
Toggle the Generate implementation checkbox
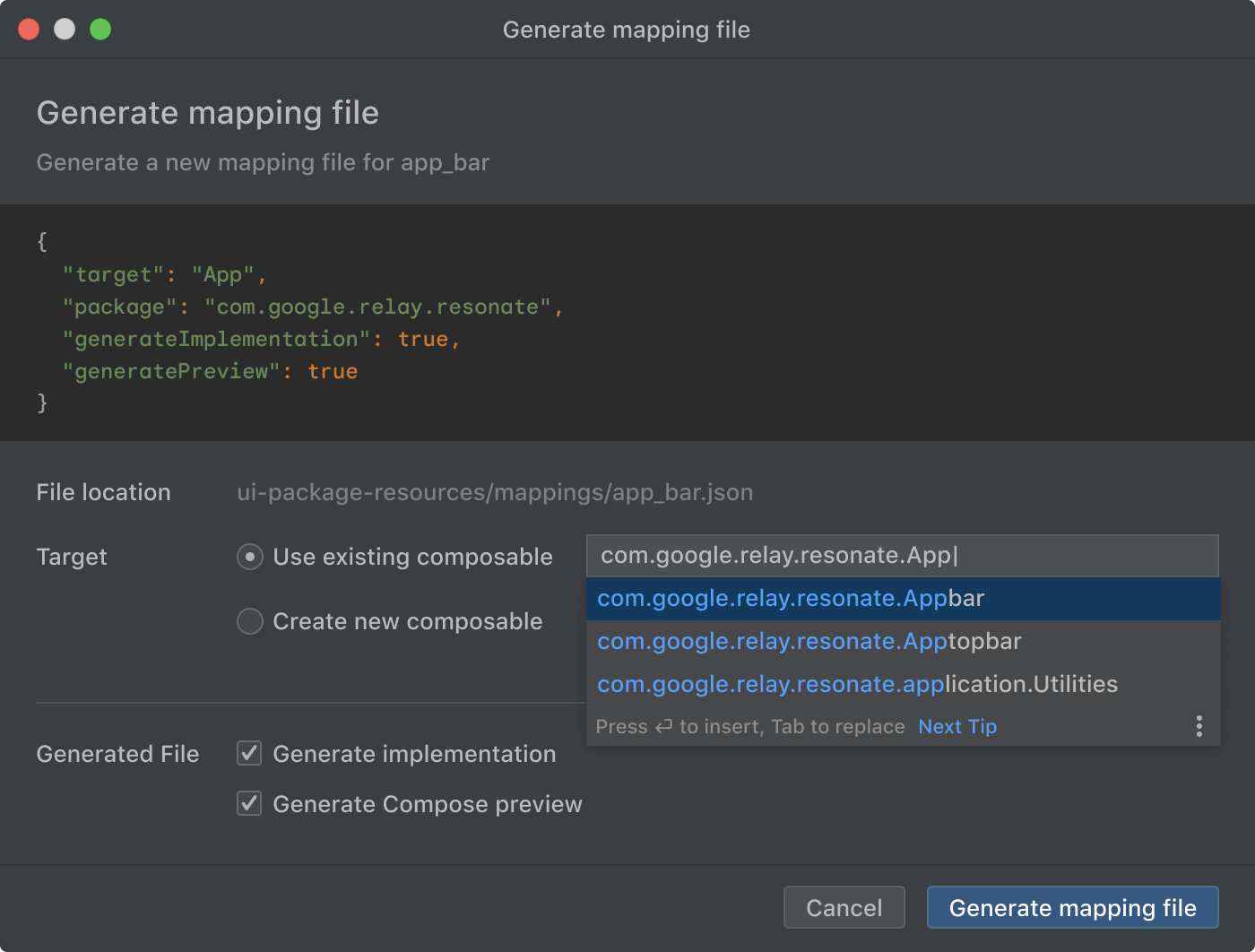pyautogui.click(x=249, y=753)
